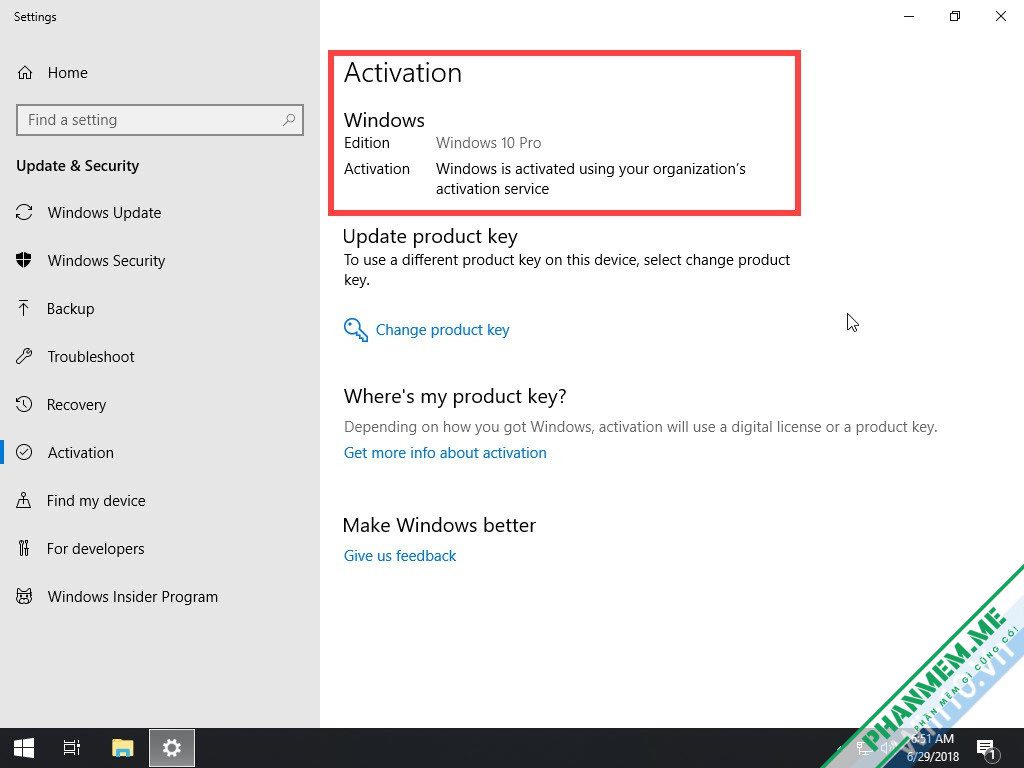
Task: Click the search magnifier in Find a setting
Action: [289, 120]
